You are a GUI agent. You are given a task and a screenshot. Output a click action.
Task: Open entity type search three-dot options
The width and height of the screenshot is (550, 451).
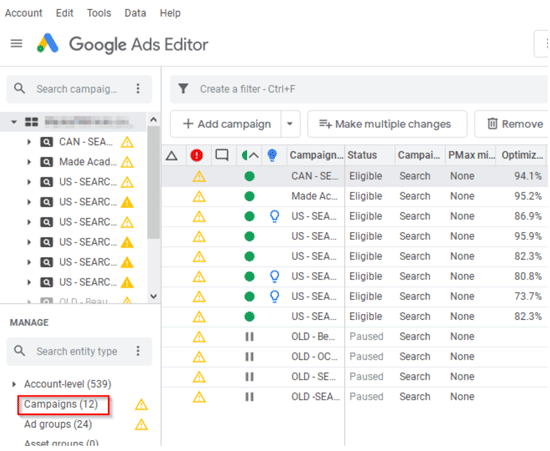pyautogui.click(x=138, y=351)
